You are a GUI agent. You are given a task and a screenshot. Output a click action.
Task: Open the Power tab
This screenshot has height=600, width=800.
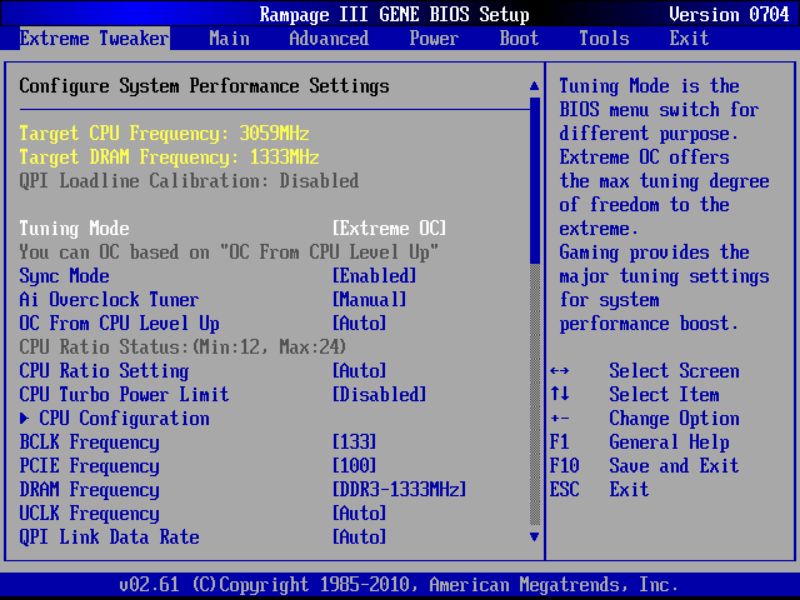434,38
